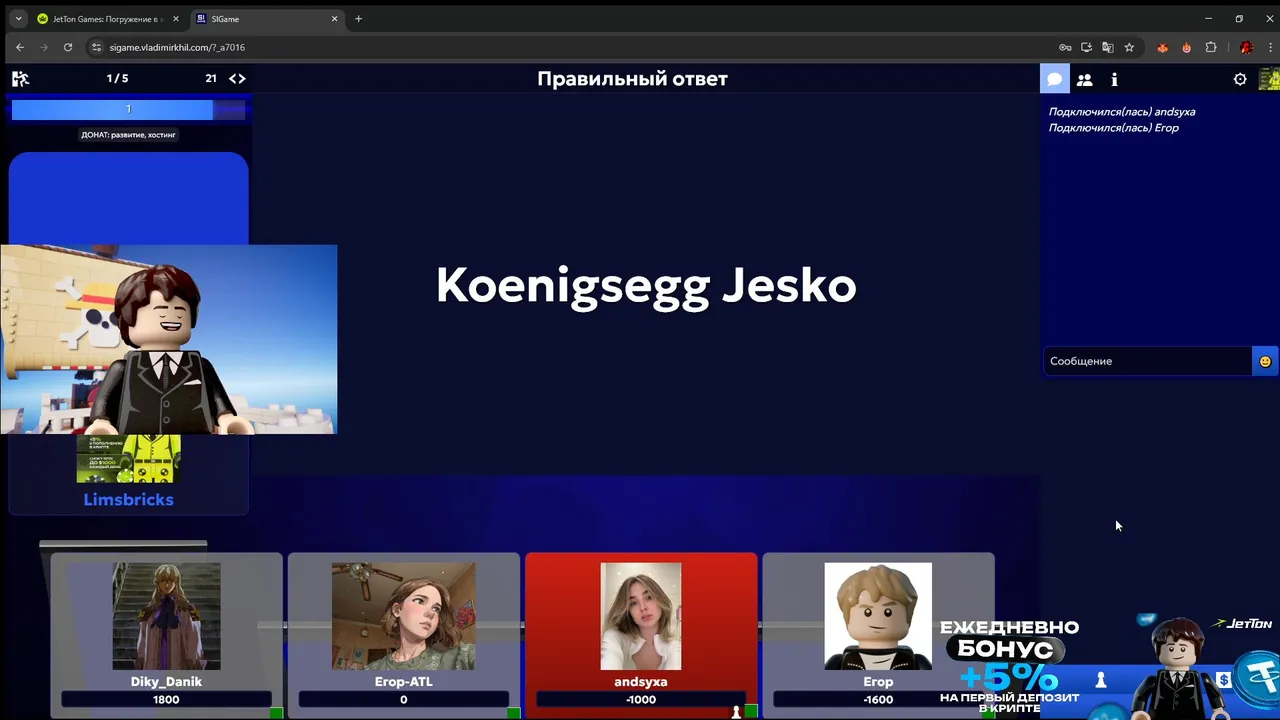
Task: Open tab search dropdown arrow
Action: pos(18,18)
